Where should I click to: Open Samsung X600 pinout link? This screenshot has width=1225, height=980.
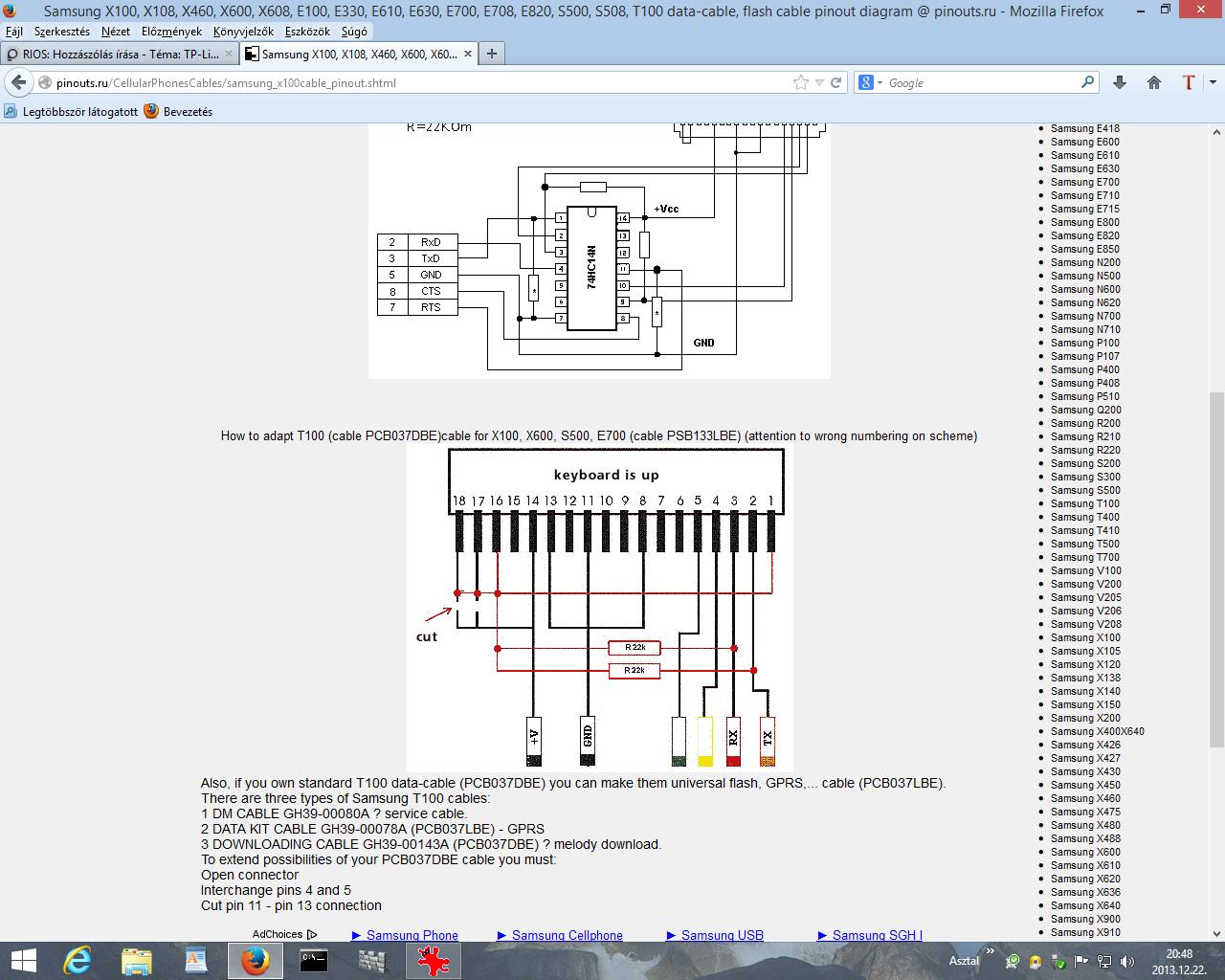click(x=1085, y=852)
